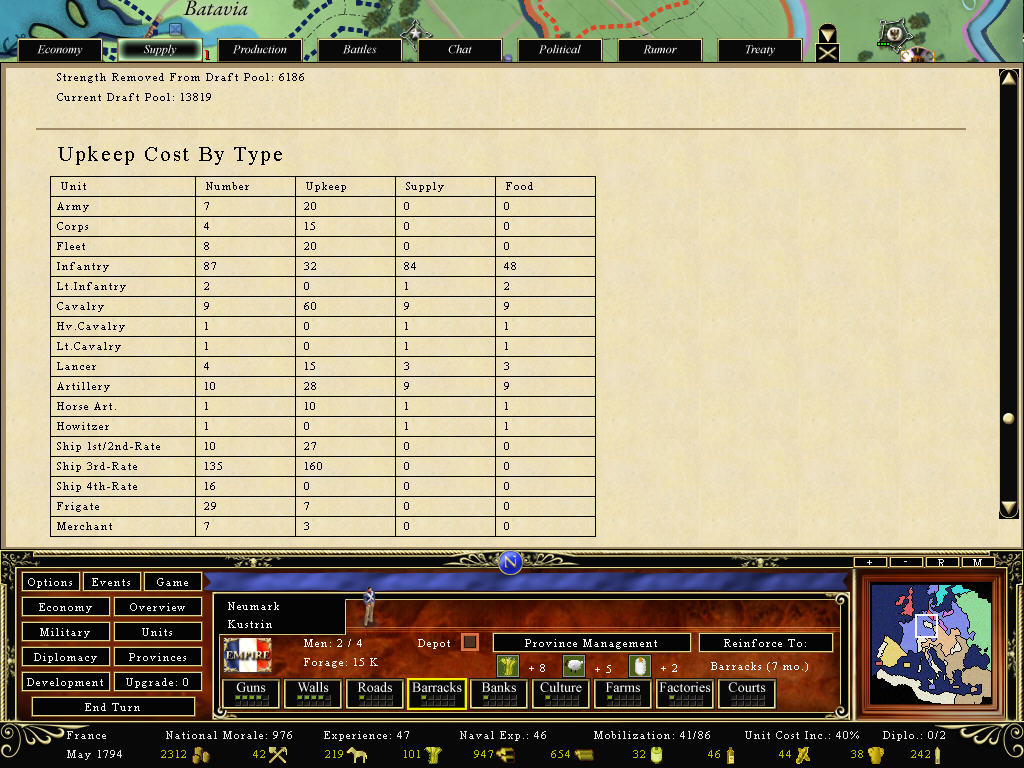Click scrollbar down arrow in report
The width and height of the screenshot is (1024, 768).
coord(1008,508)
